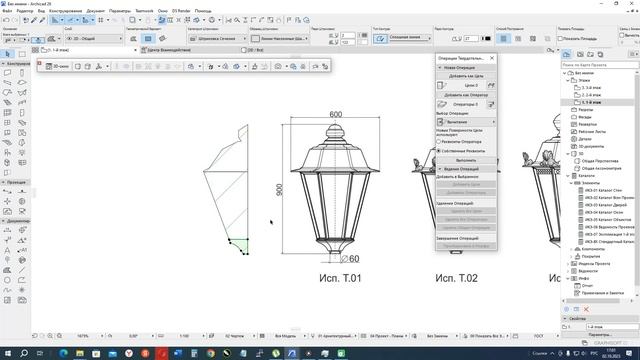Select the Arrow tool in the toolbox

8,54
